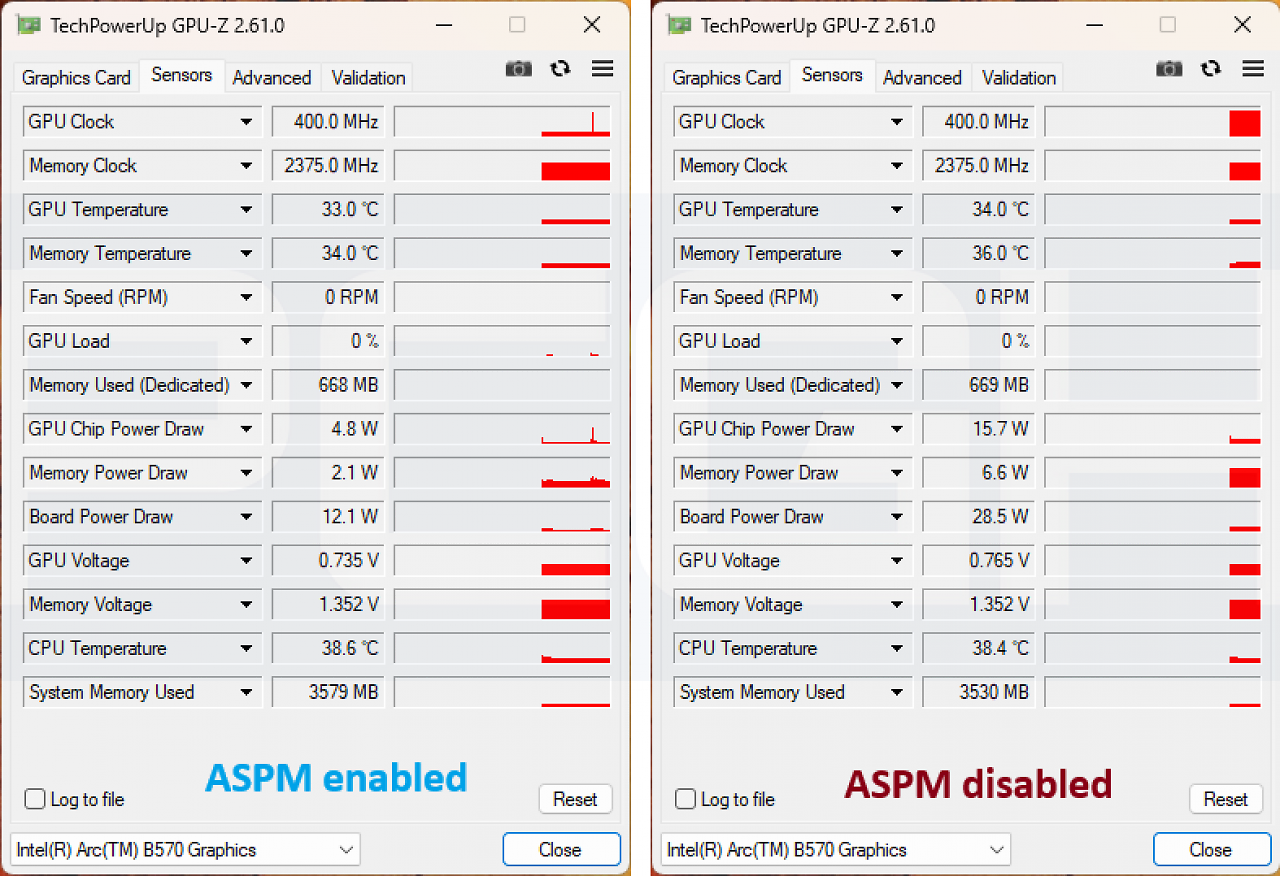
Task: Click screenshot camera icon in ASPM enabled window
Action: (x=518, y=68)
